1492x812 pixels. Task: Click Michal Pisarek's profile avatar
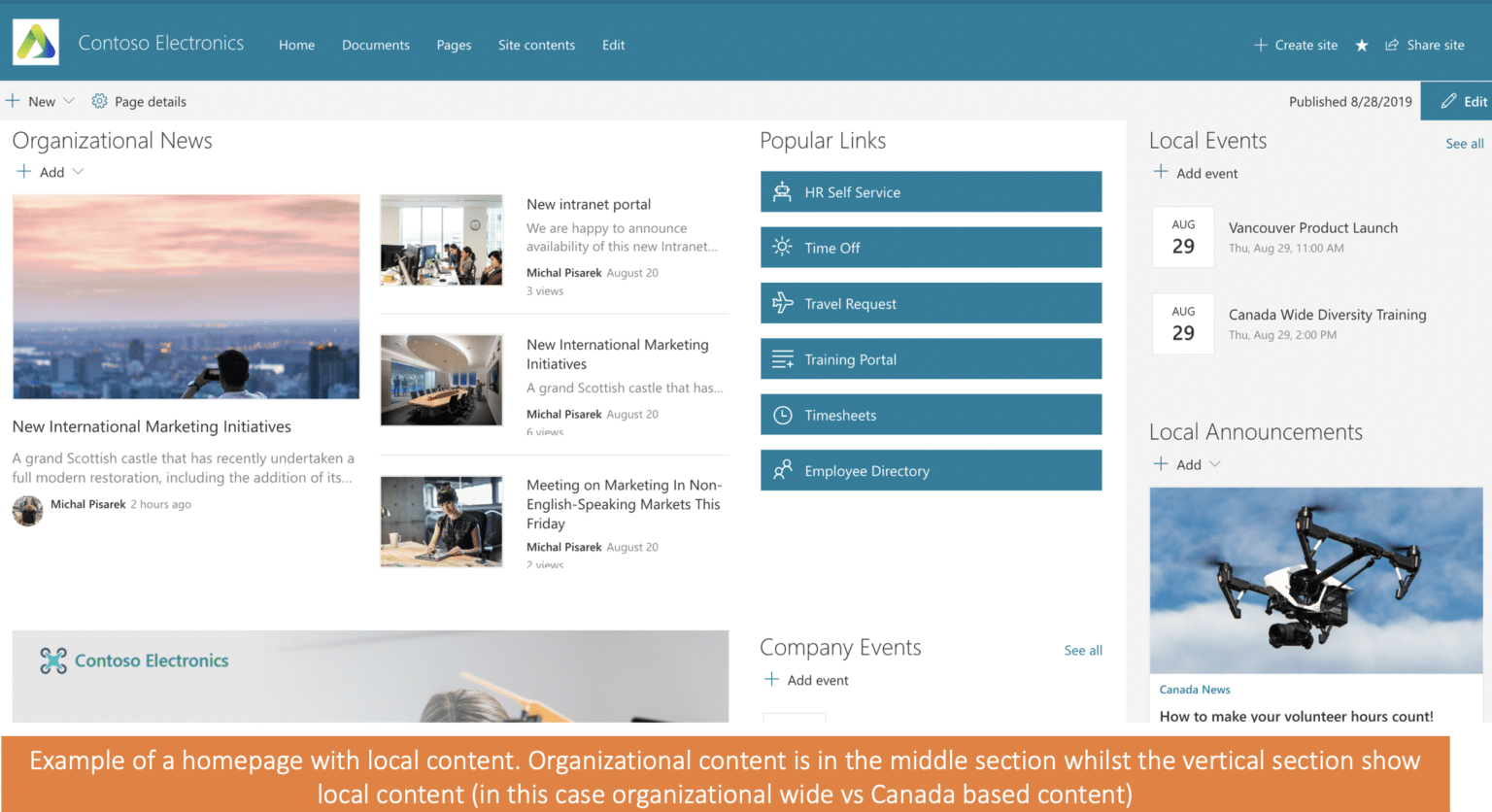click(27, 511)
